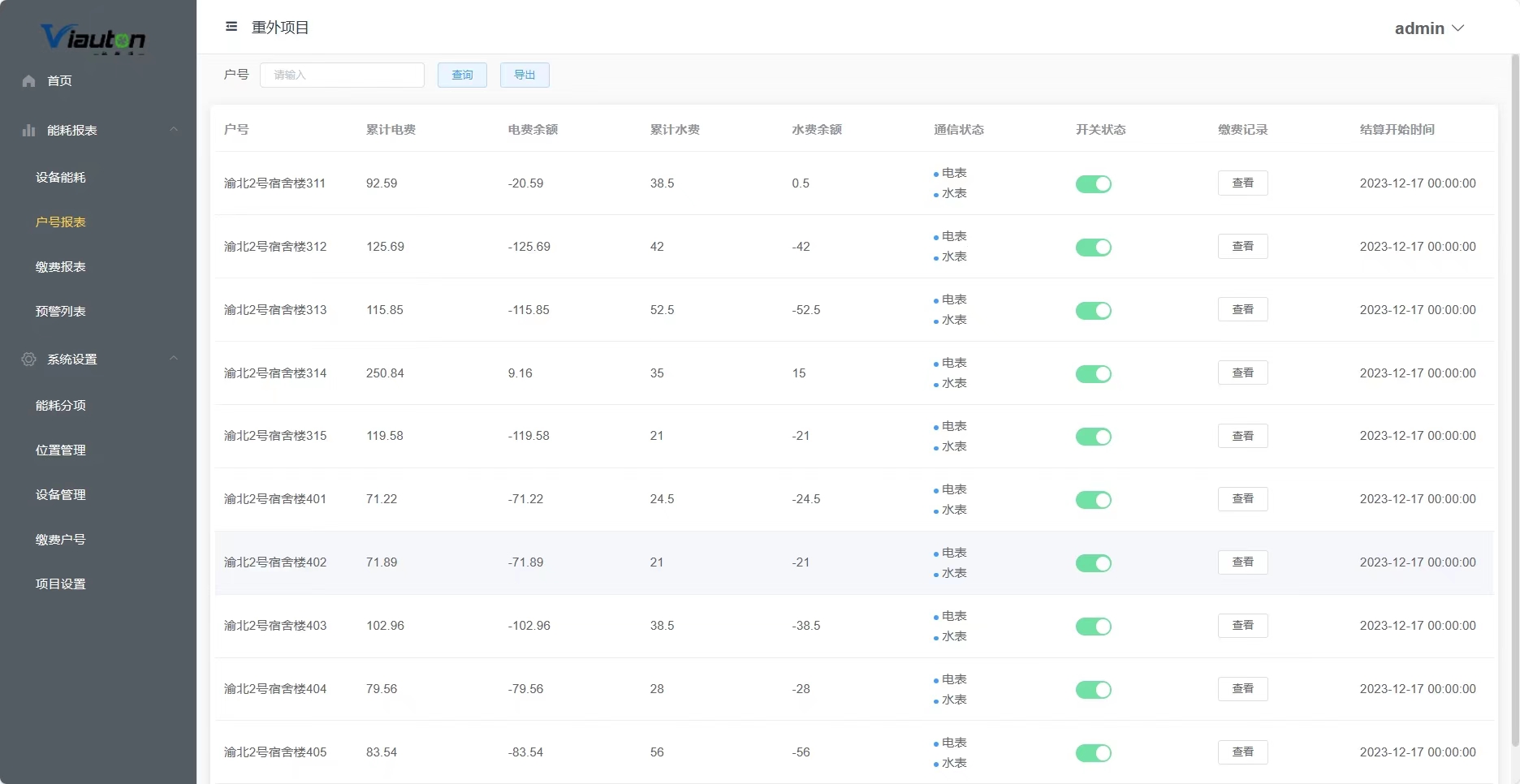
Task: Open 设备能耗 menu item
Action: [x=61, y=177]
